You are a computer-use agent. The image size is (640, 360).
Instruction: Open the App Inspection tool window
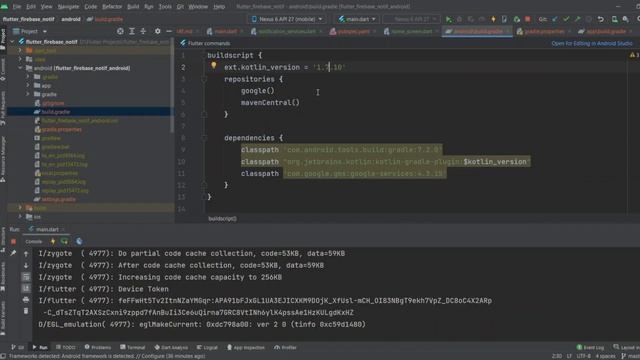point(246,348)
